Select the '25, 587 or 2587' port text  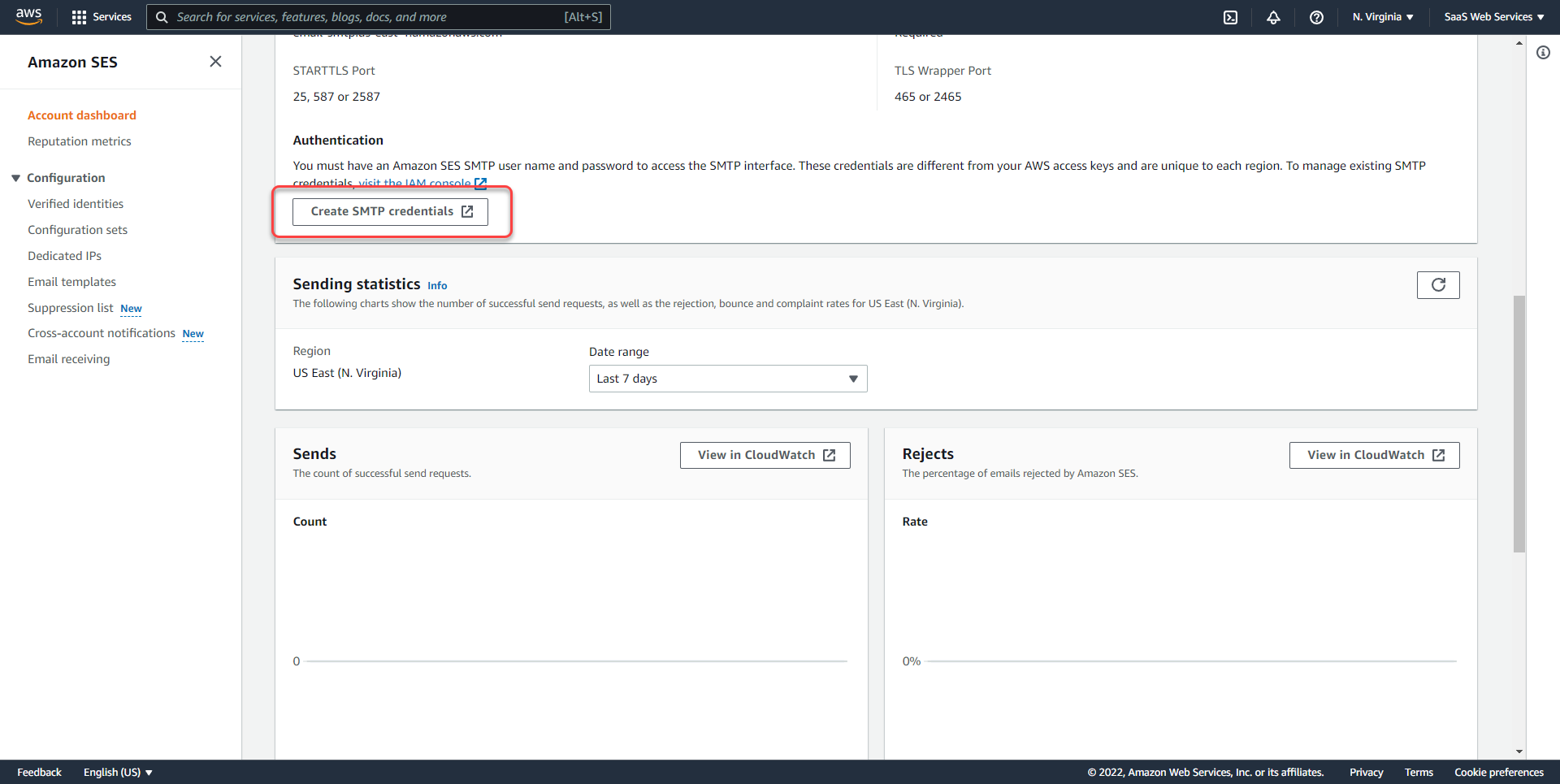pos(336,97)
